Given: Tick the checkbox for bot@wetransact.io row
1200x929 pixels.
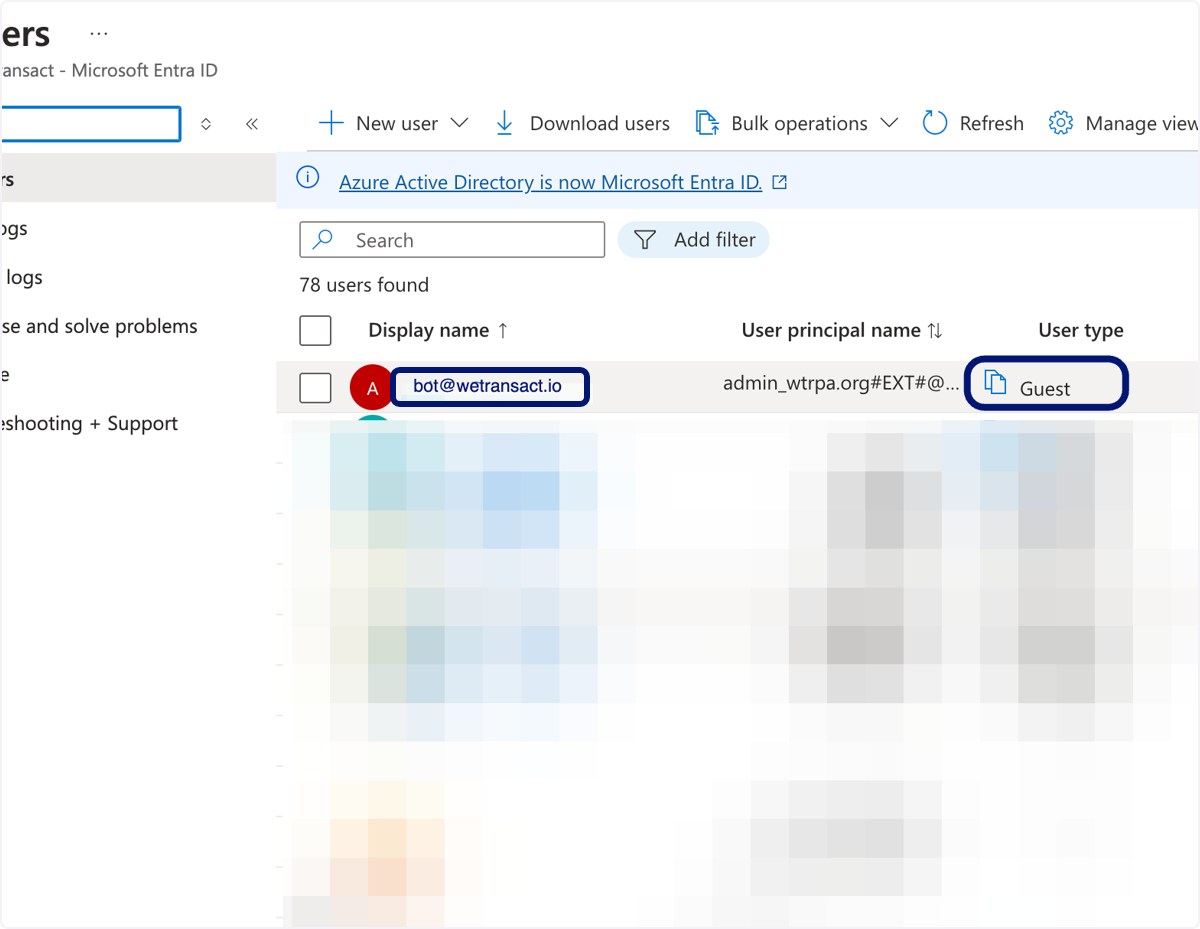Looking at the screenshot, I should click(x=315, y=388).
